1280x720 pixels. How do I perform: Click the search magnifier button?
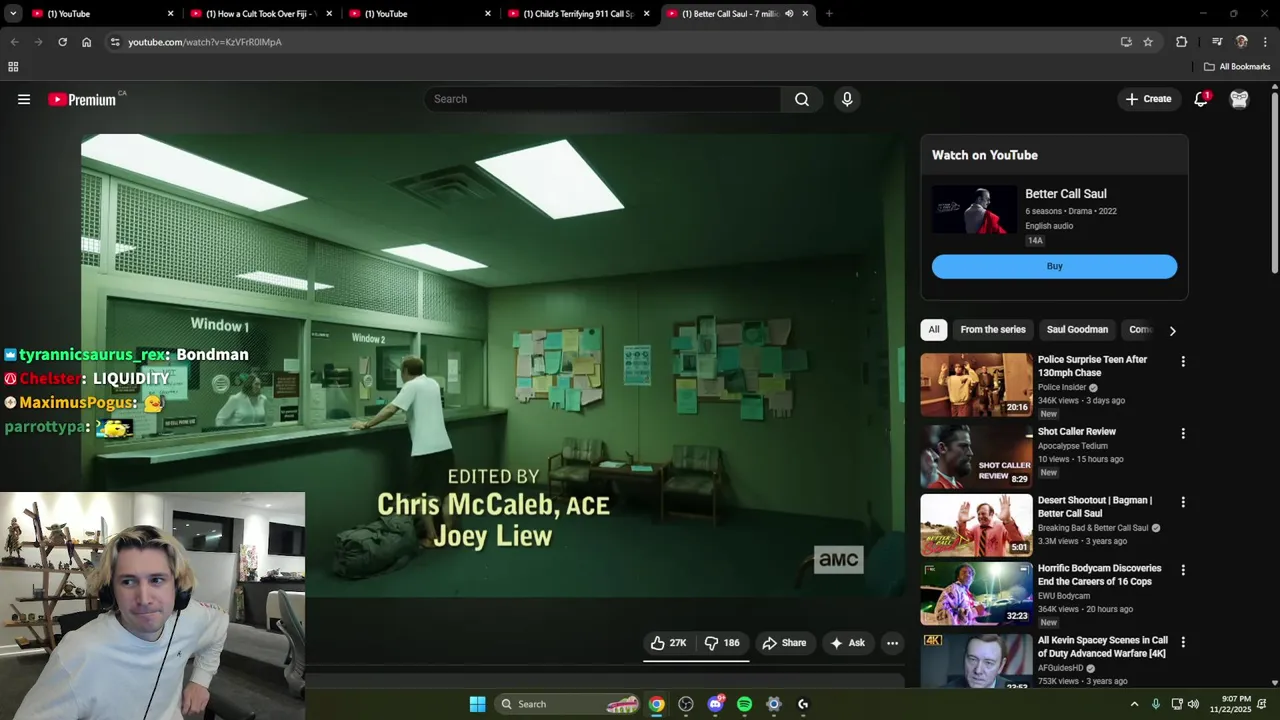802,99
